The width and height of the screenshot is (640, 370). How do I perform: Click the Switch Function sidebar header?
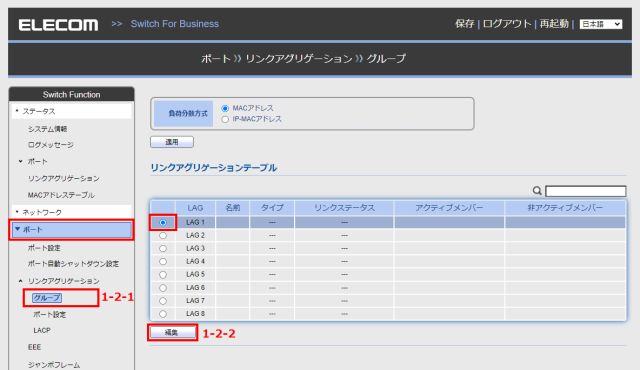pyautogui.click(x=71, y=95)
